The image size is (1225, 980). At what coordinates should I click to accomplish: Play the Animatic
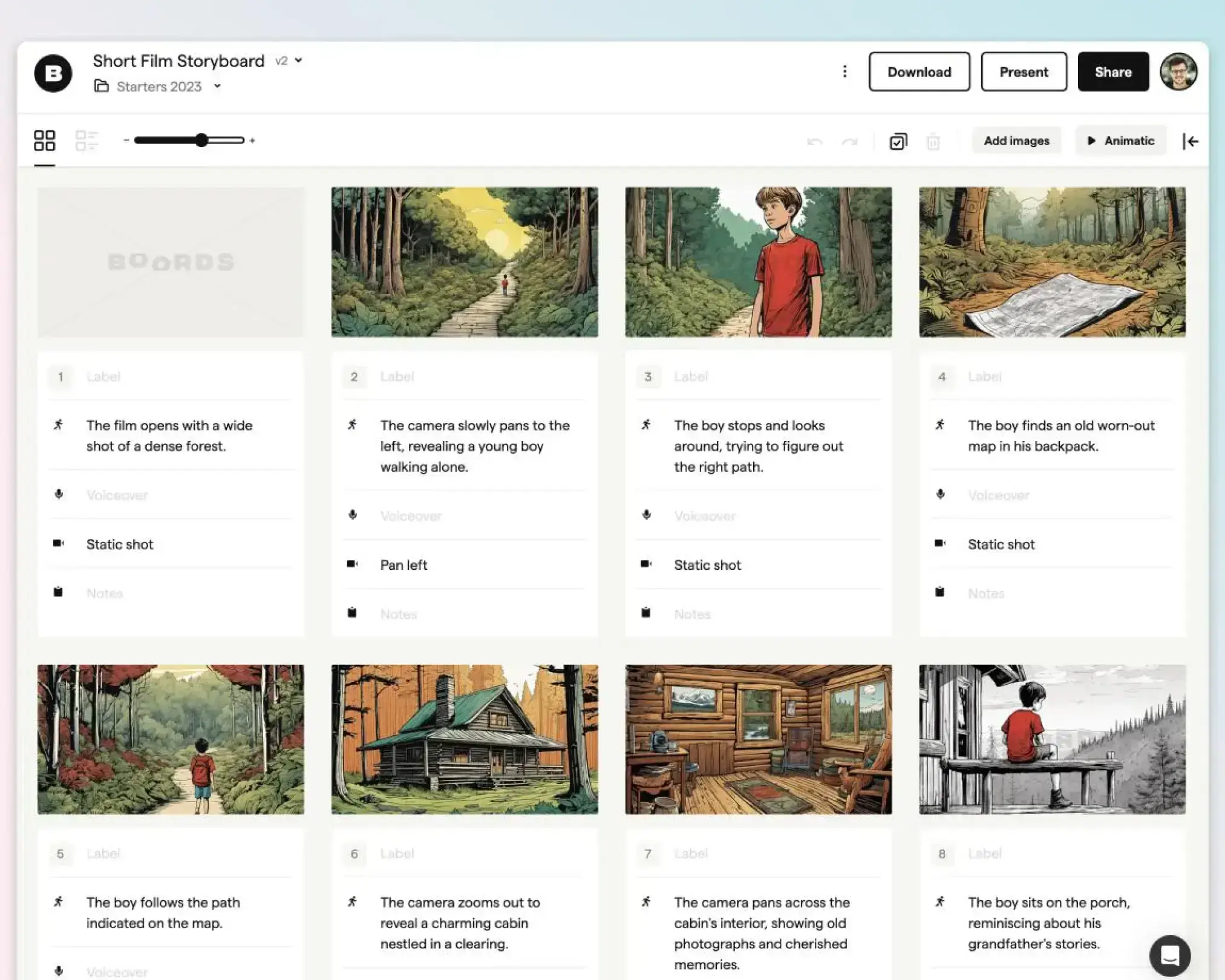tap(1120, 141)
